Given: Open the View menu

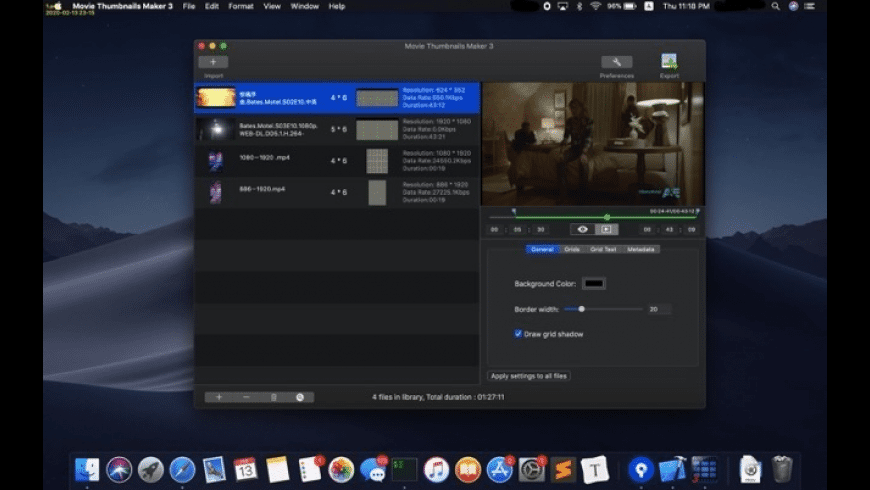Looking at the screenshot, I should [x=272, y=6].
